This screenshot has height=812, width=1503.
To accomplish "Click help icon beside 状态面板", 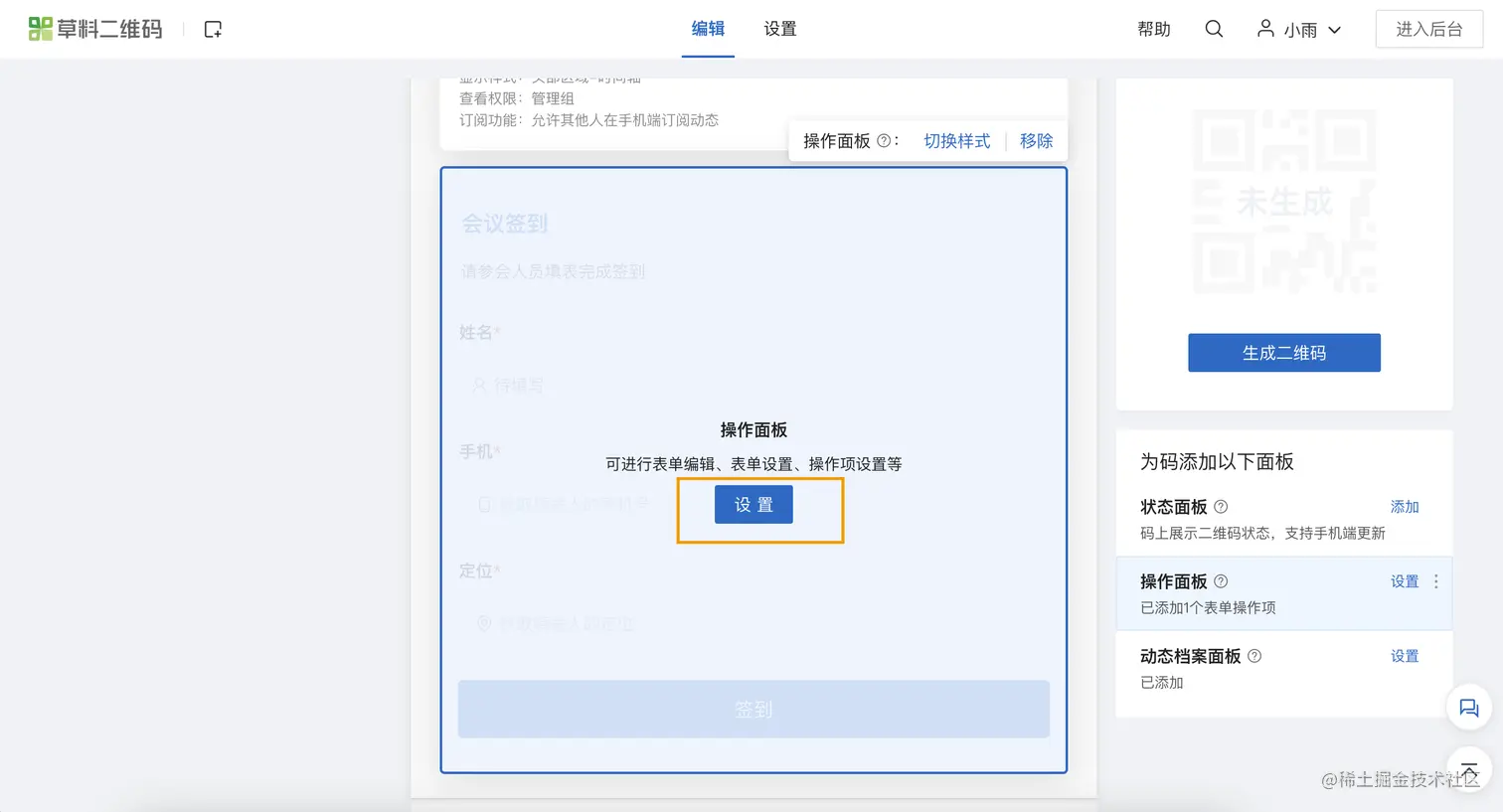I will [x=1221, y=507].
